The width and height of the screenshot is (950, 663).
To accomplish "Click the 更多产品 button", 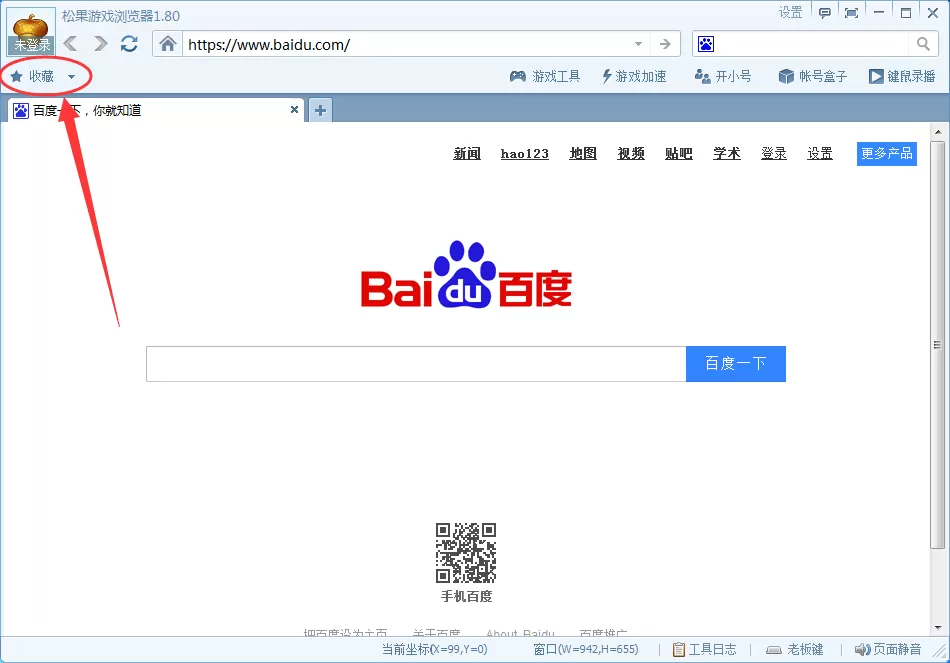I will tap(886, 154).
